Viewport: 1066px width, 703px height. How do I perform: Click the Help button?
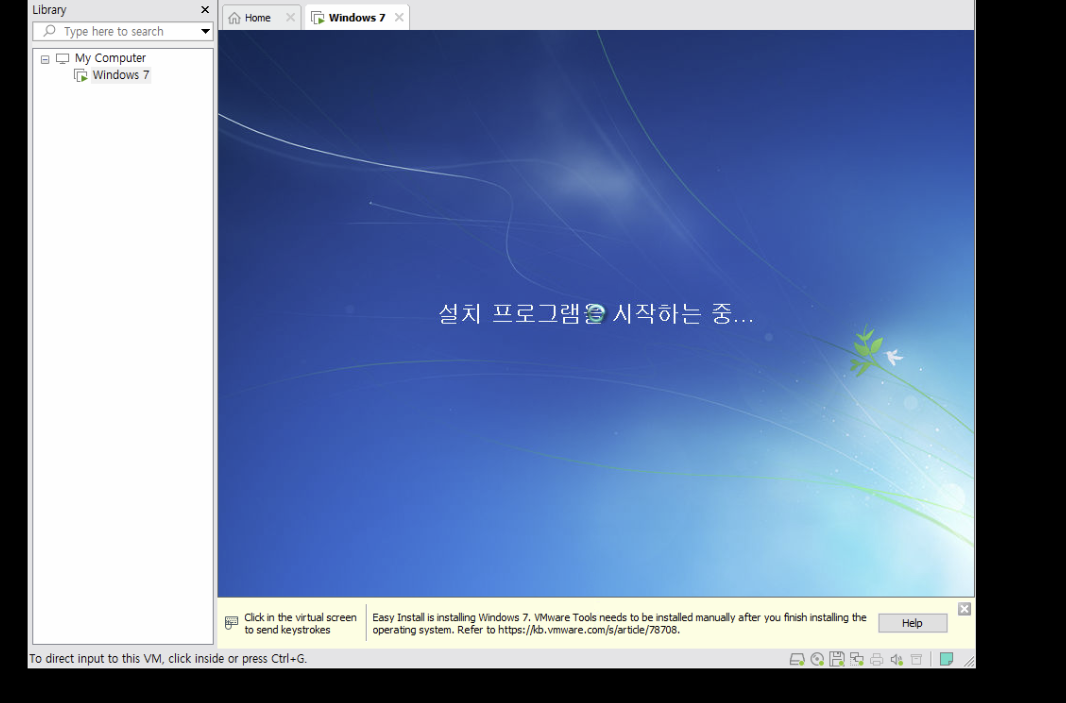[x=912, y=623]
